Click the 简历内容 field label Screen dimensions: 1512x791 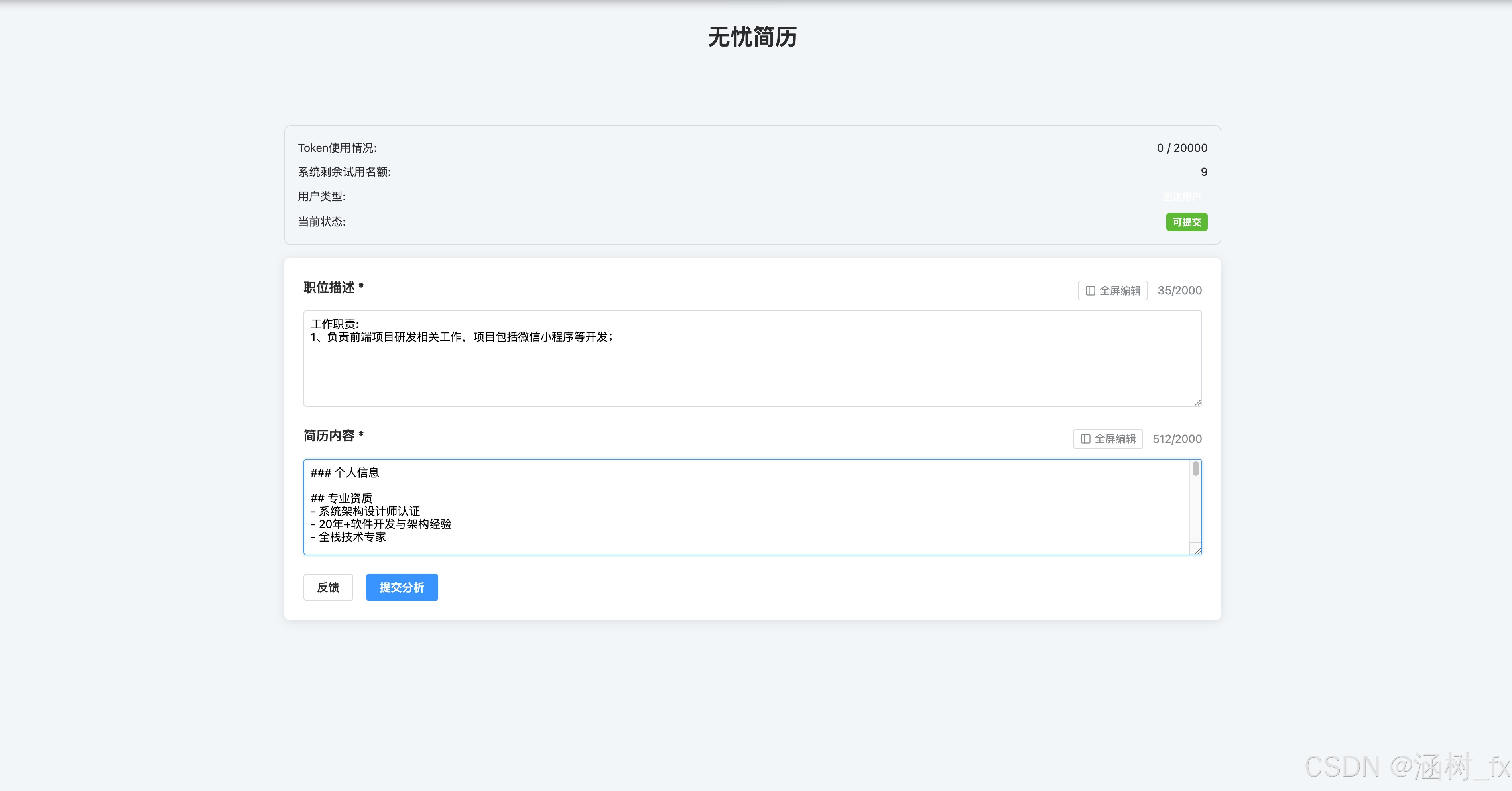(329, 436)
